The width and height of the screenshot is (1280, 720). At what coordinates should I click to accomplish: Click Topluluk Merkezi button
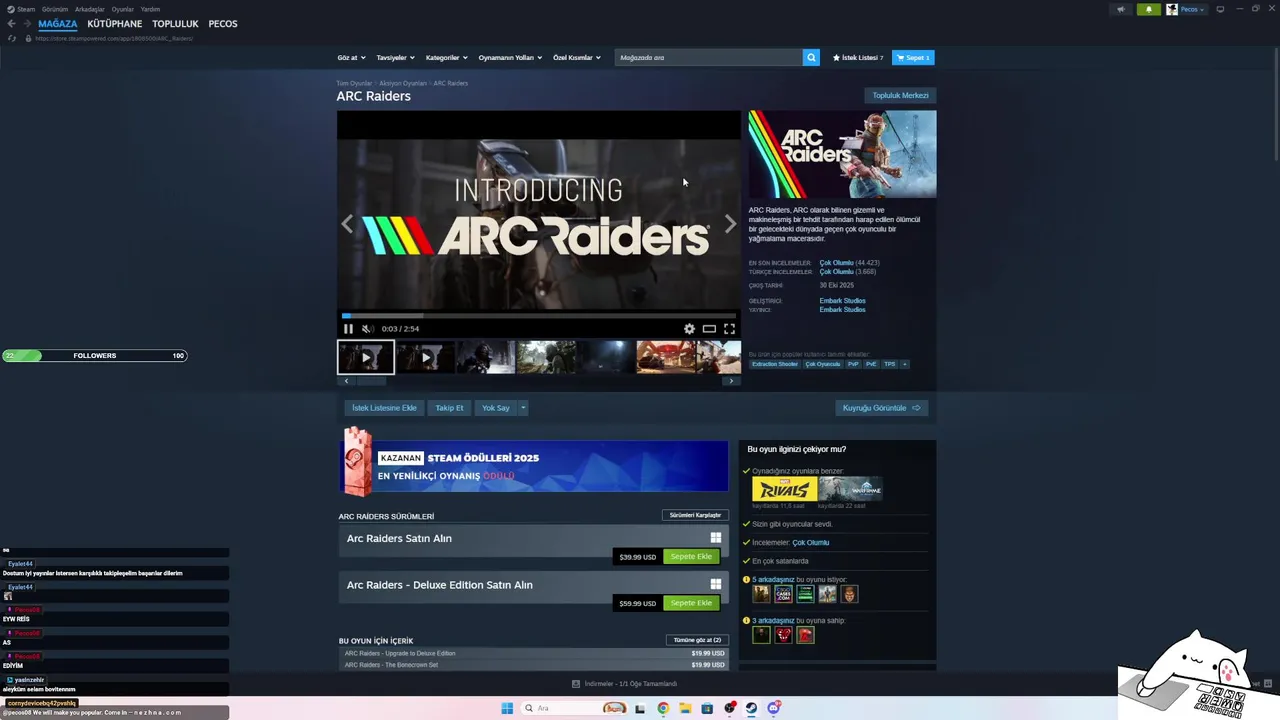900,96
